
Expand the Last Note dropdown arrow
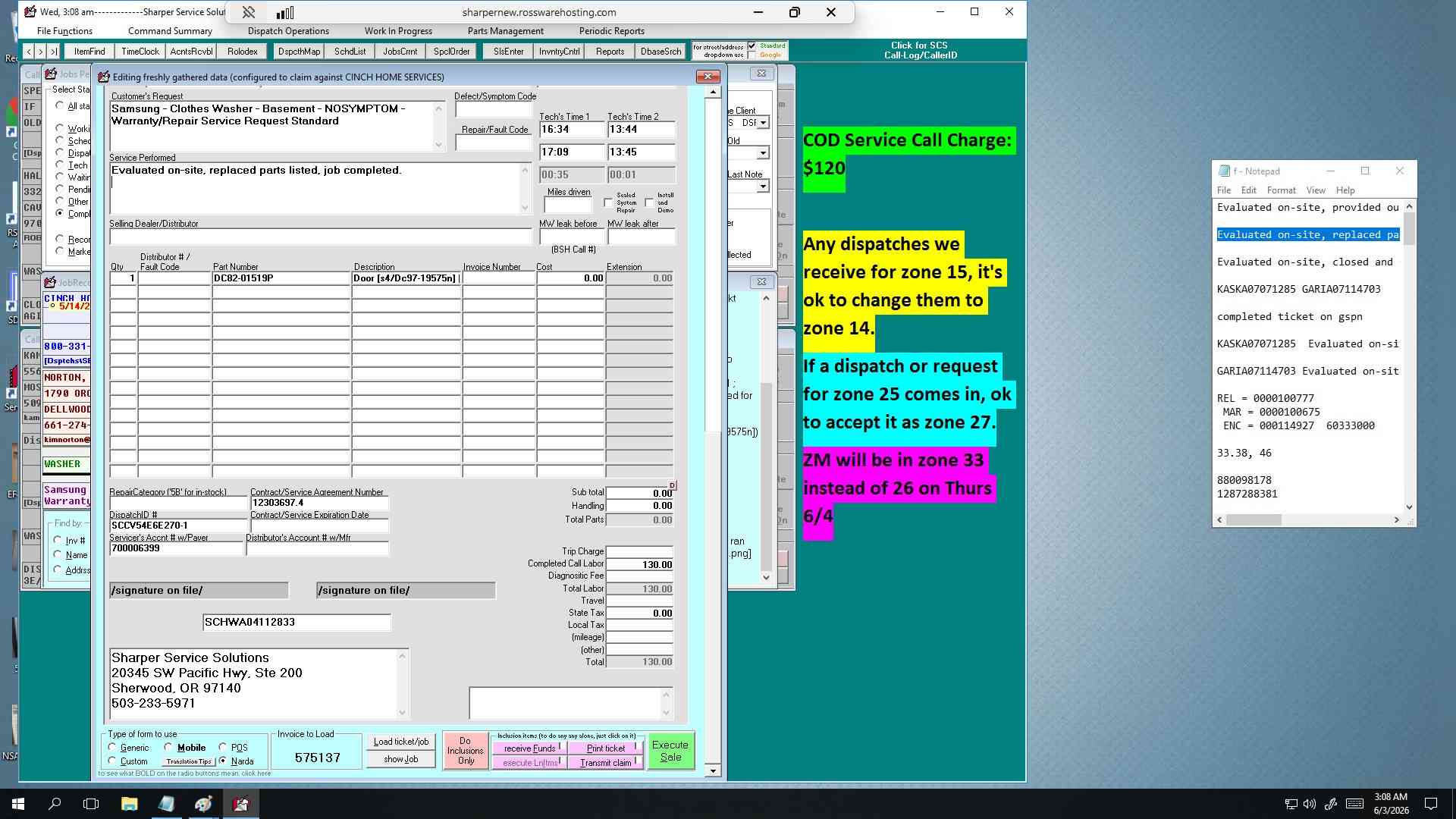coord(763,186)
